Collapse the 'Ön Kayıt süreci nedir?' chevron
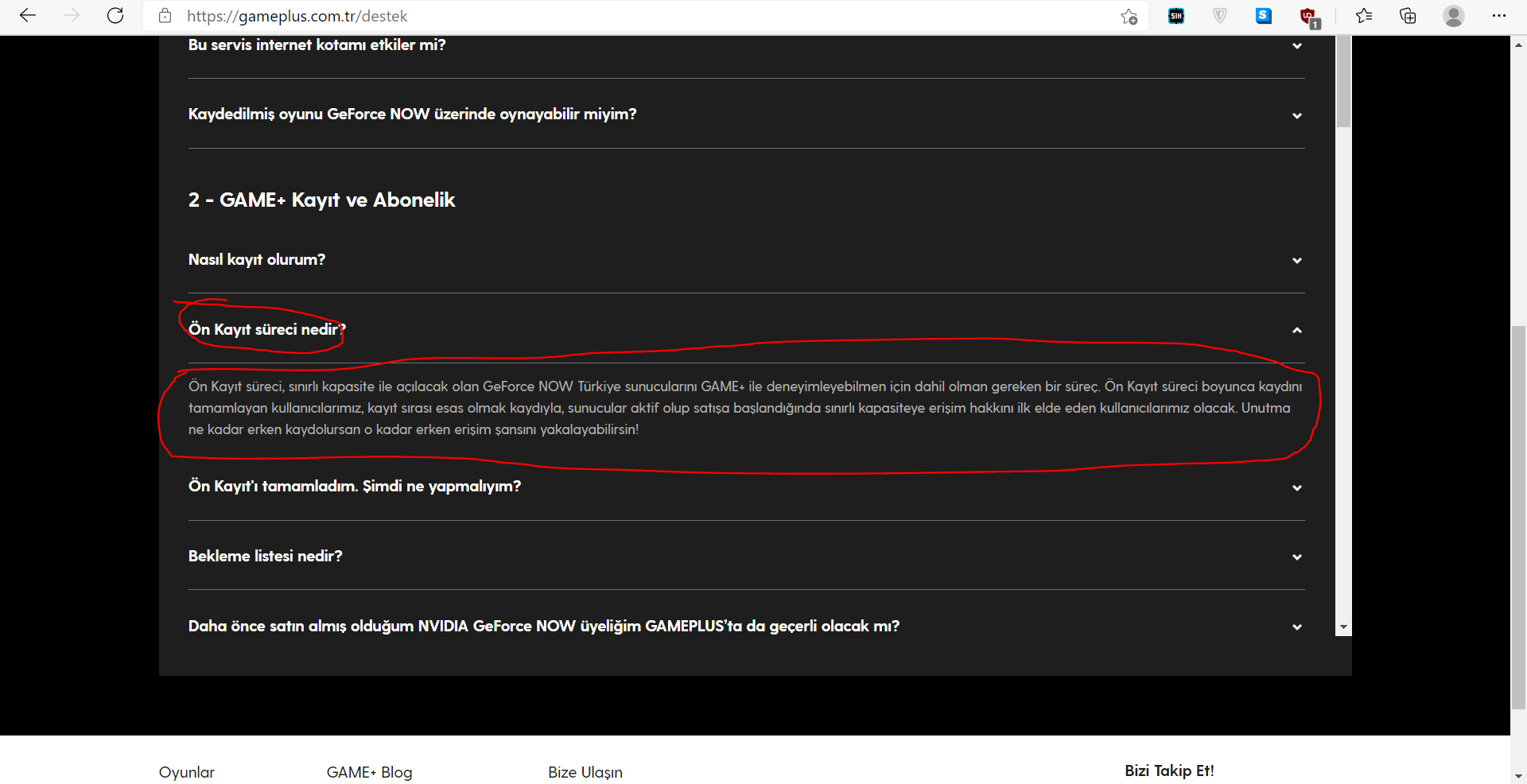 tap(1297, 330)
